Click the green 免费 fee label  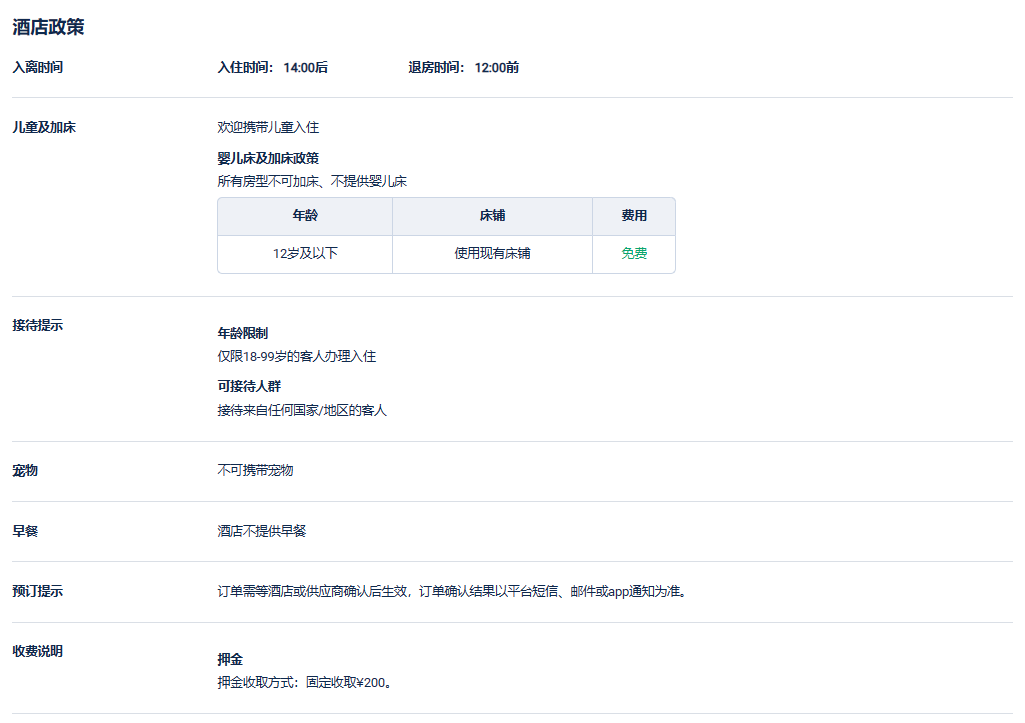tap(634, 254)
